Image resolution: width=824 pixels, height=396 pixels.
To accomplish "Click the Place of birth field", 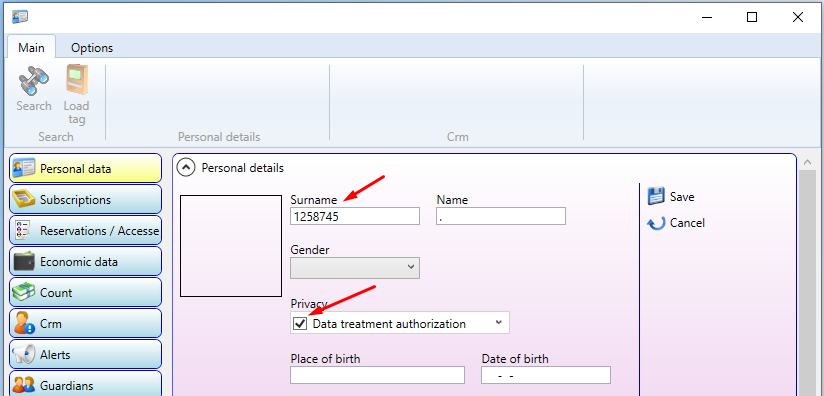I will [377, 375].
